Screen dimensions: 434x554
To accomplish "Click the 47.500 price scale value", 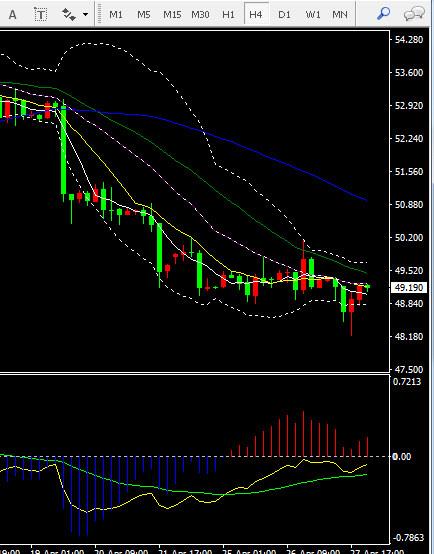I will pyautogui.click(x=409, y=370).
